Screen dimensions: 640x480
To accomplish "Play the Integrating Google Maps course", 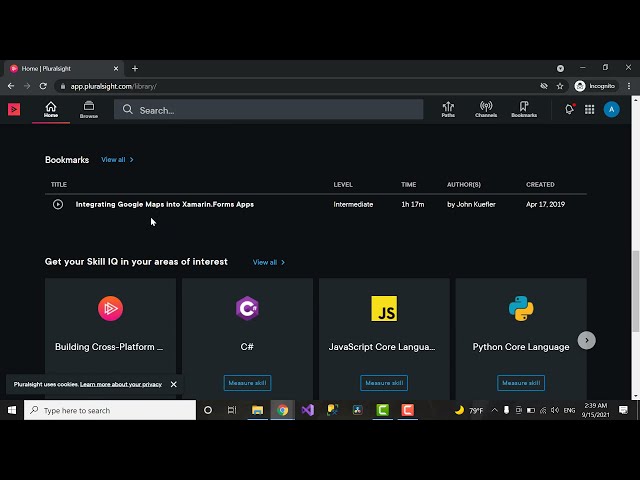I will coord(58,204).
